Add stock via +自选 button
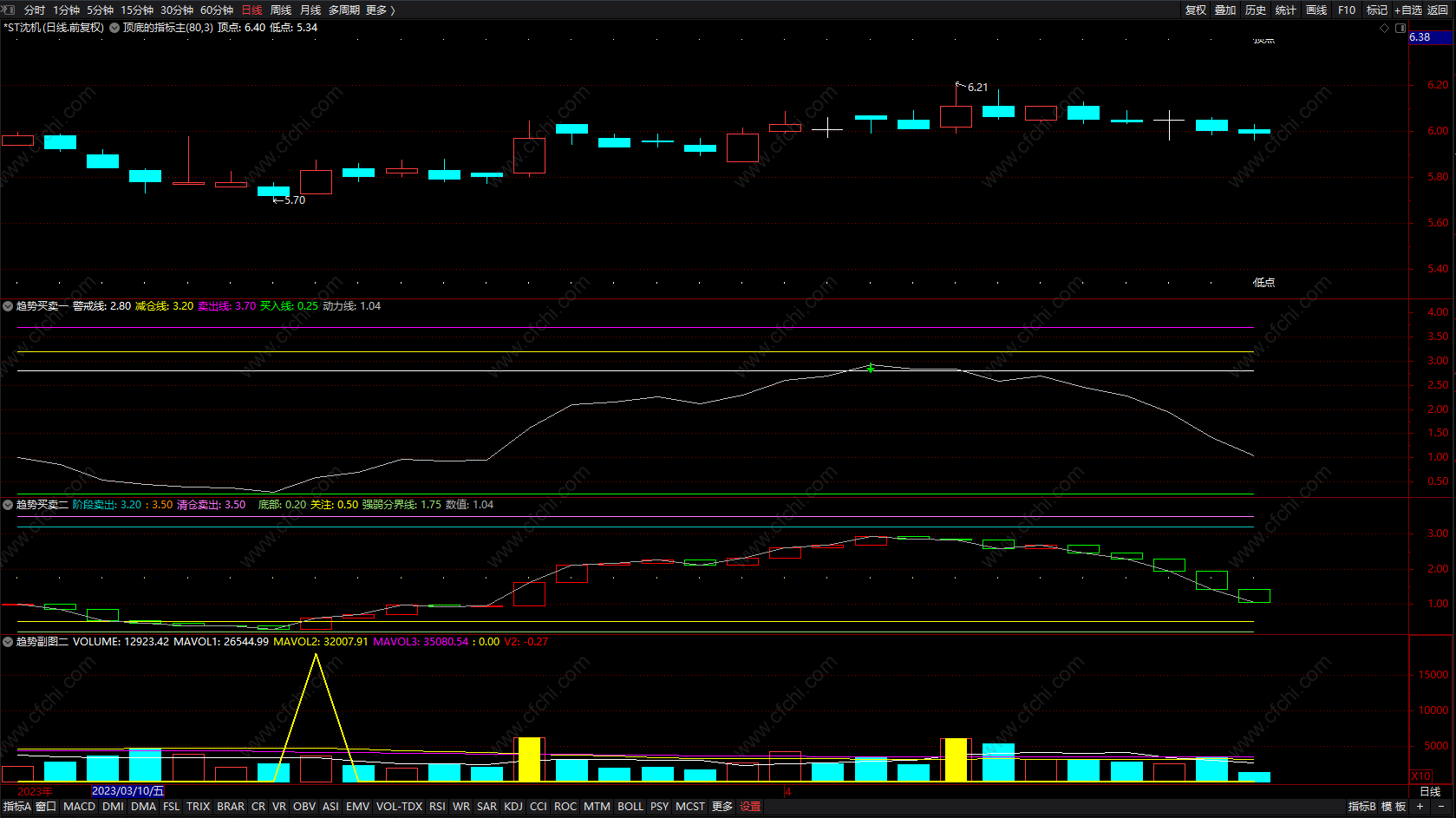This screenshot has width=1456, height=818. pyautogui.click(x=1407, y=10)
